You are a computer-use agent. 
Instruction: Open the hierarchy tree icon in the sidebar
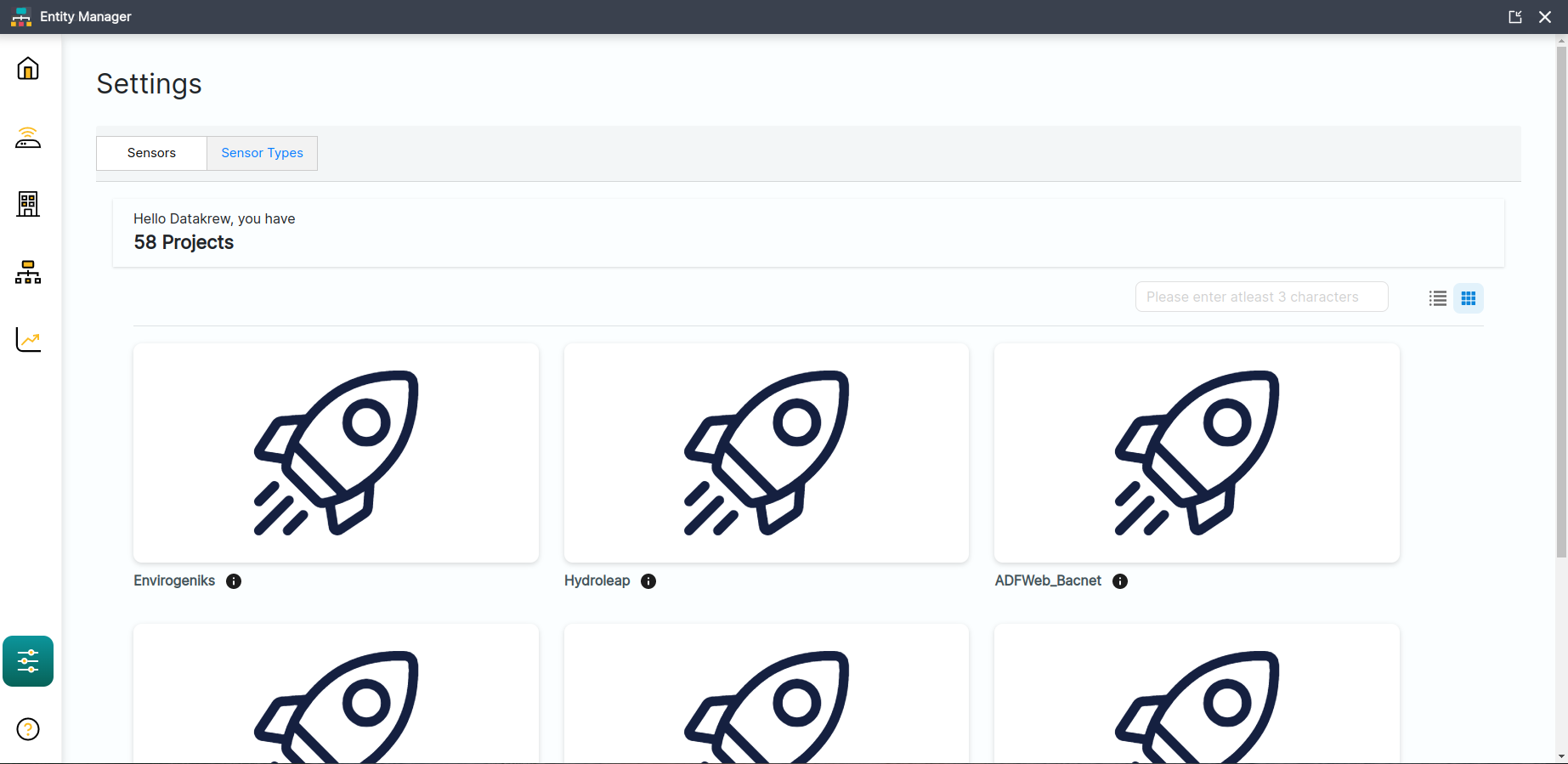tap(28, 272)
